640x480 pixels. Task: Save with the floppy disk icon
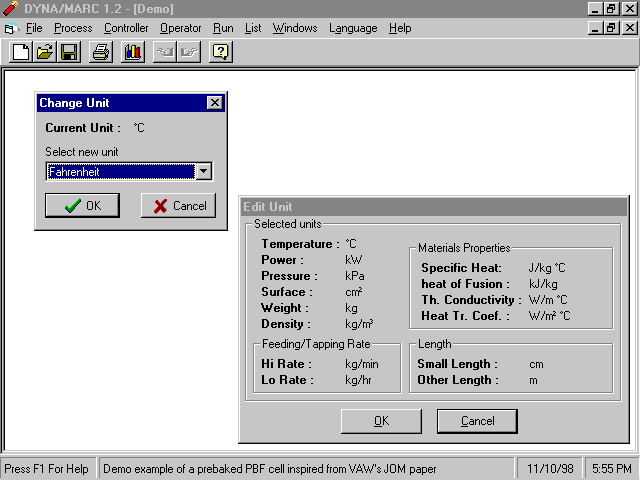69,52
